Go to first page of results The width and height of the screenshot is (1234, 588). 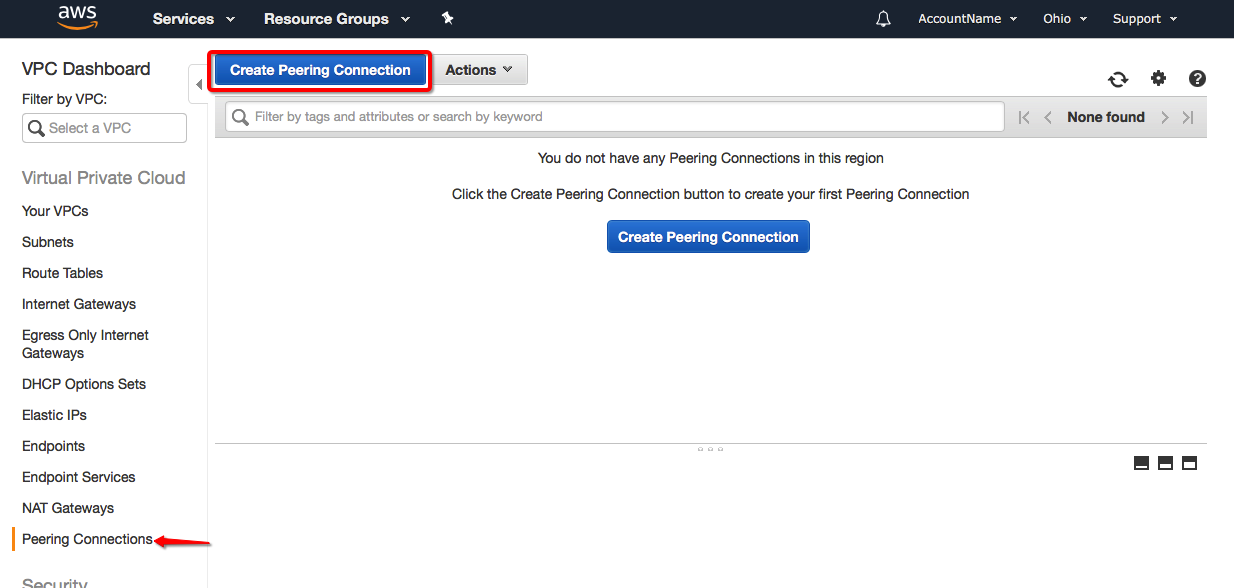pos(1023,117)
